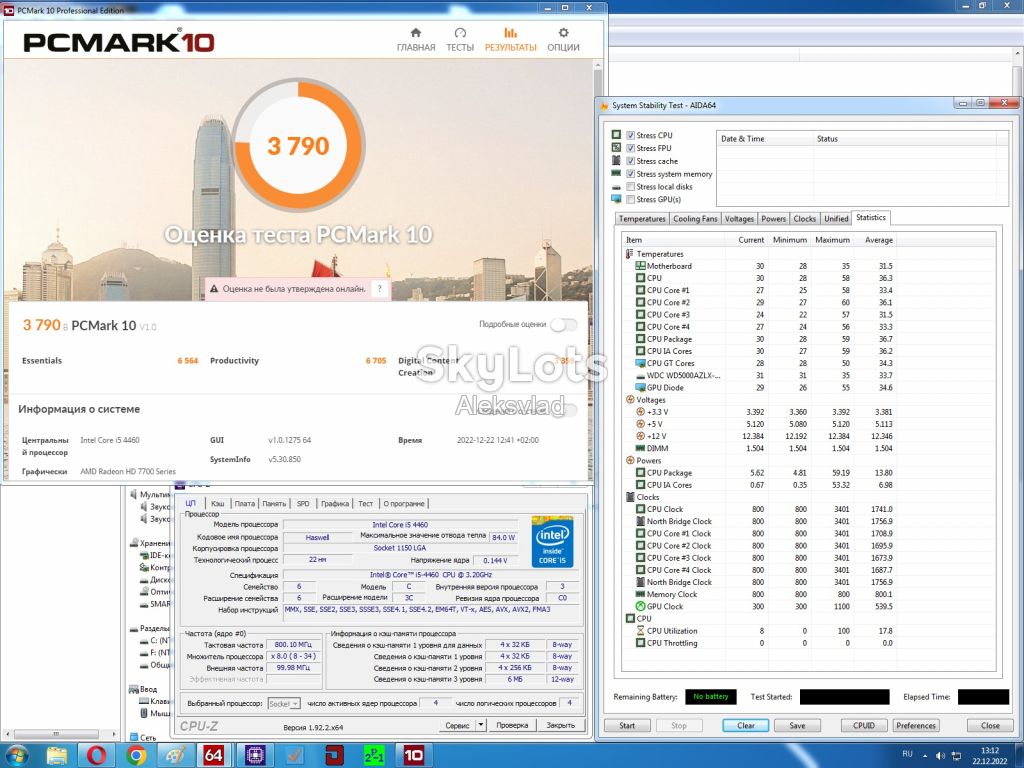Switch to AIDA64 via its taskbar icon
Screen dimensions: 1024x768
point(214,756)
